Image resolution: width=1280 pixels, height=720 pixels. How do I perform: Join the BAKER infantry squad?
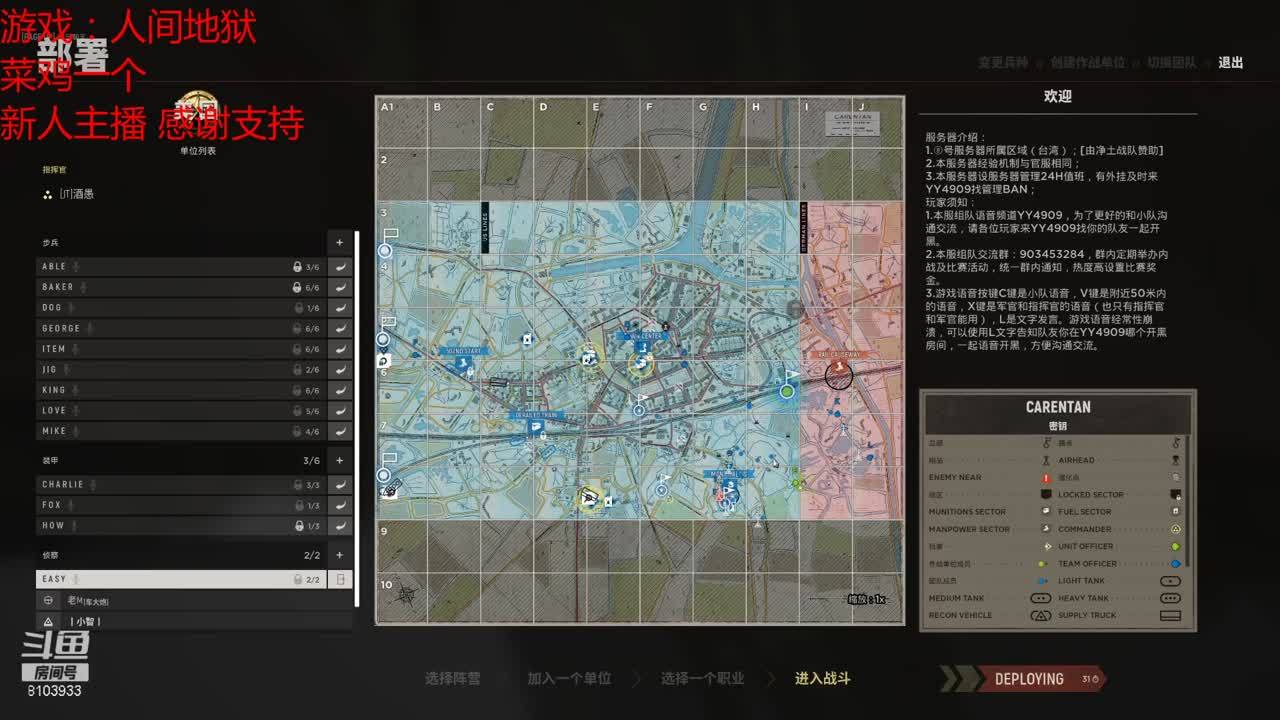click(x=340, y=287)
